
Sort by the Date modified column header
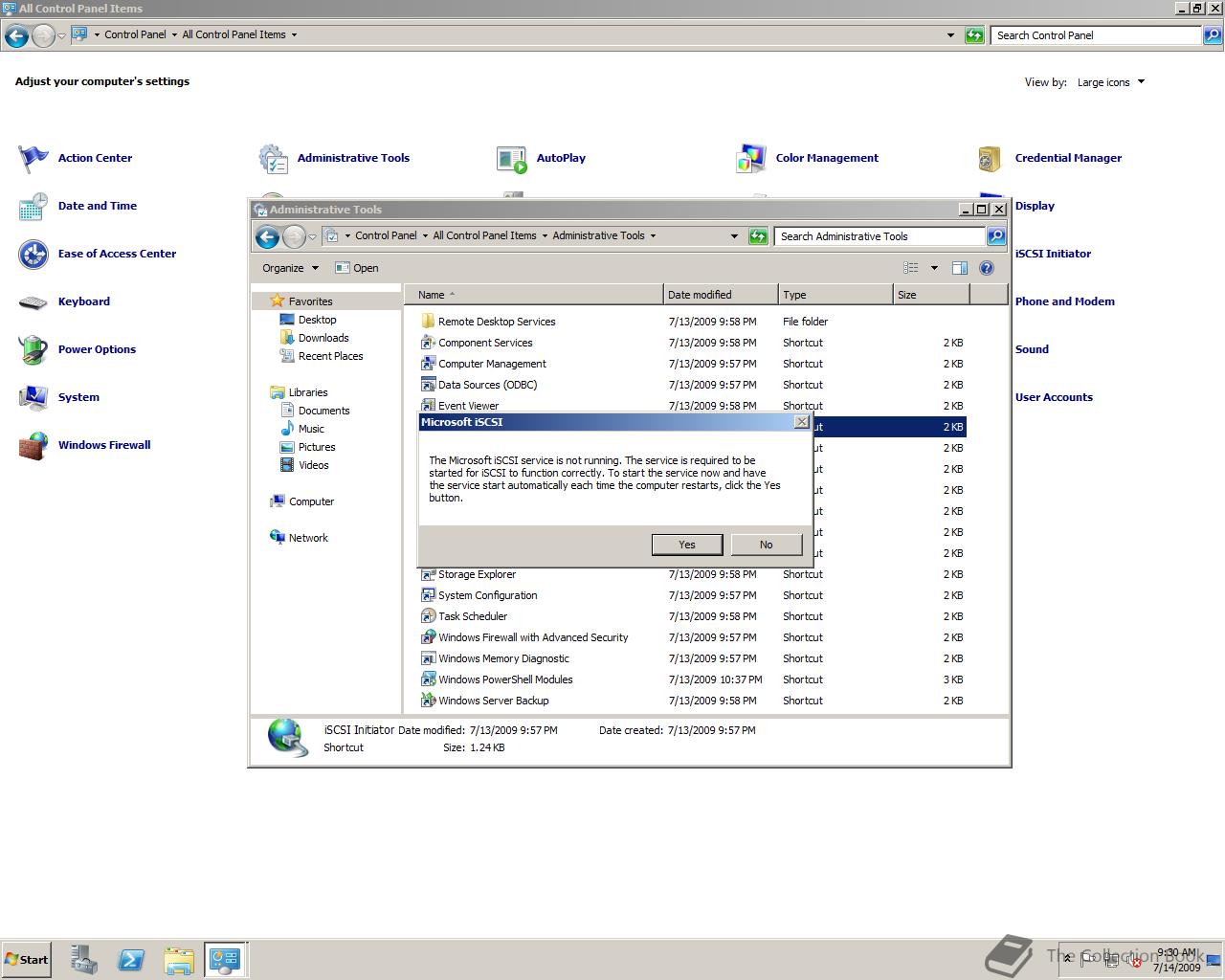pyautogui.click(x=721, y=295)
